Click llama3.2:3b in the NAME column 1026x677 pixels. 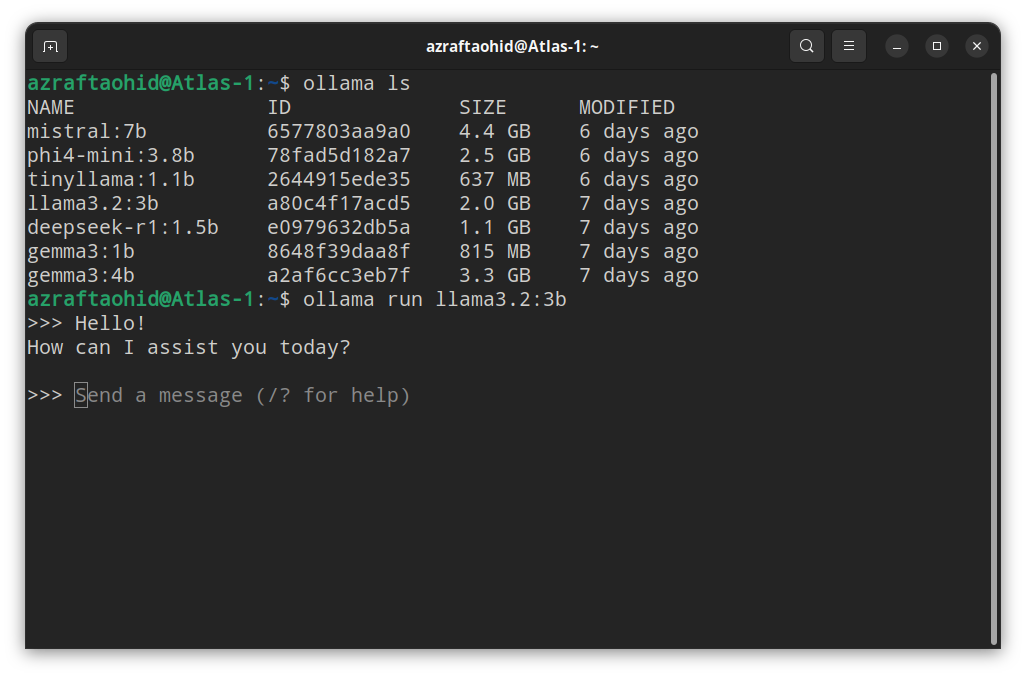coord(93,203)
